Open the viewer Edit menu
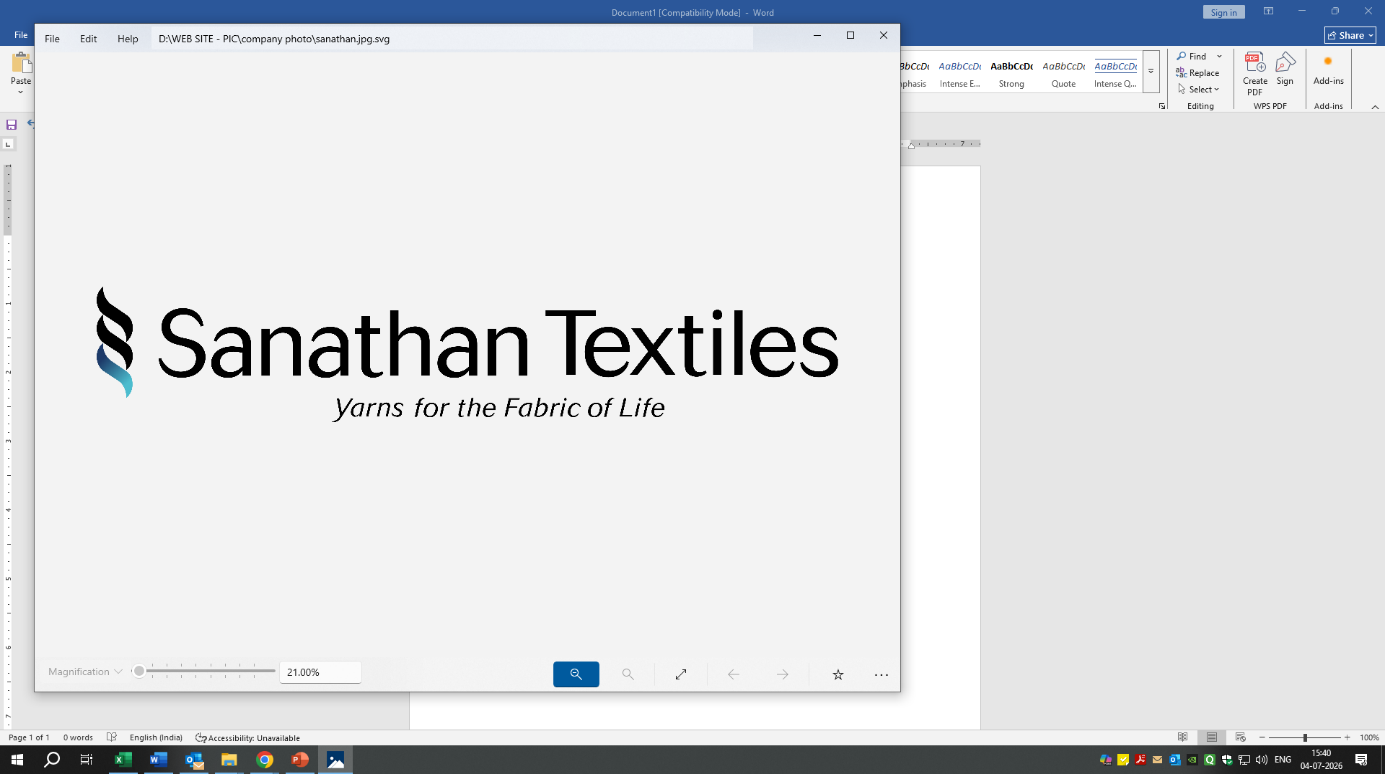The height and width of the screenshot is (774, 1385). coord(89,38)
